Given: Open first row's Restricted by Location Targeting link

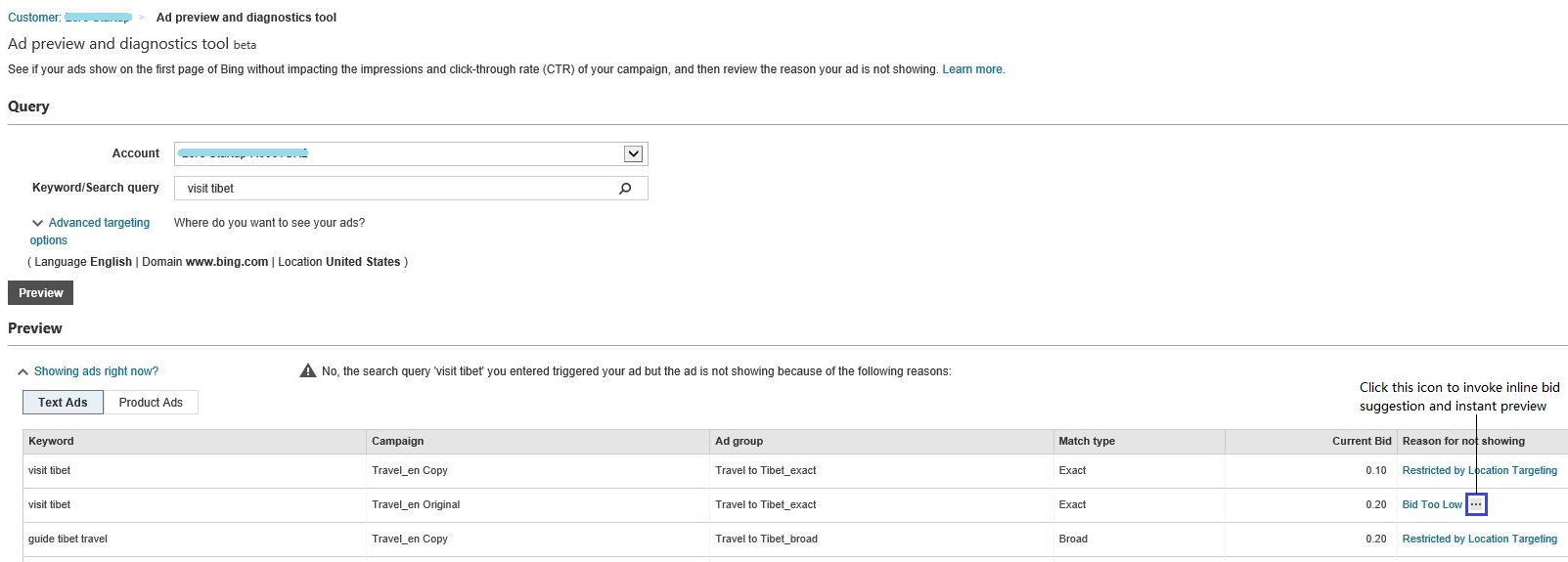Looking at the screenshot, I should tap(1479, 470).
